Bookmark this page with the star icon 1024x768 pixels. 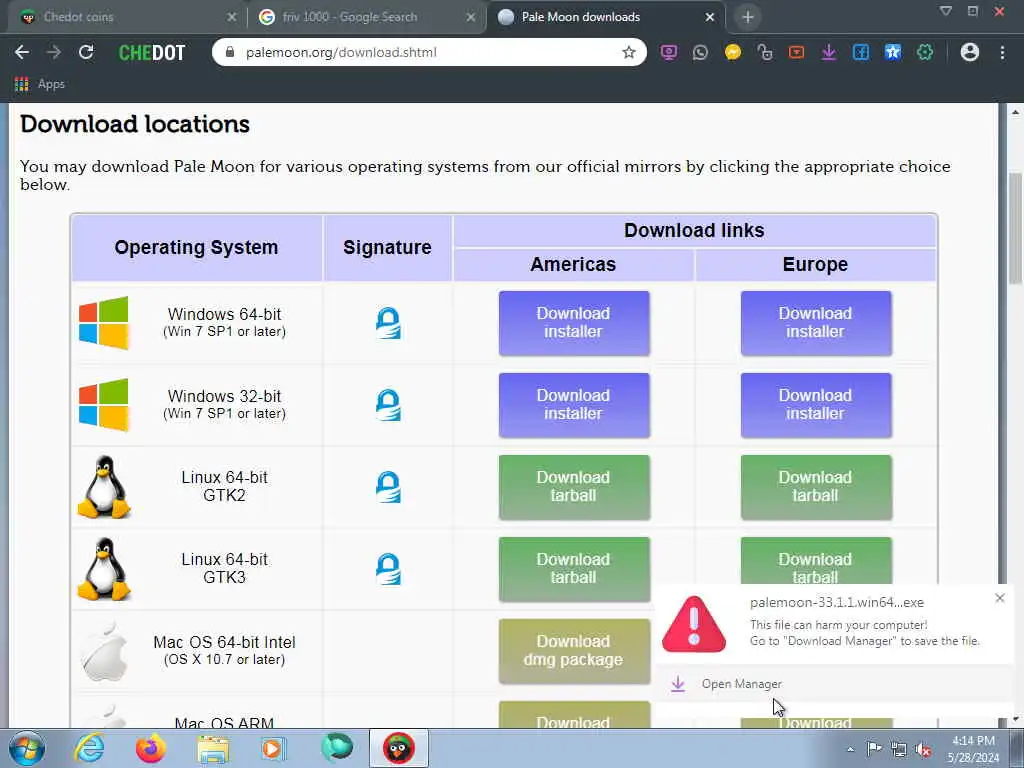point(628,52)
